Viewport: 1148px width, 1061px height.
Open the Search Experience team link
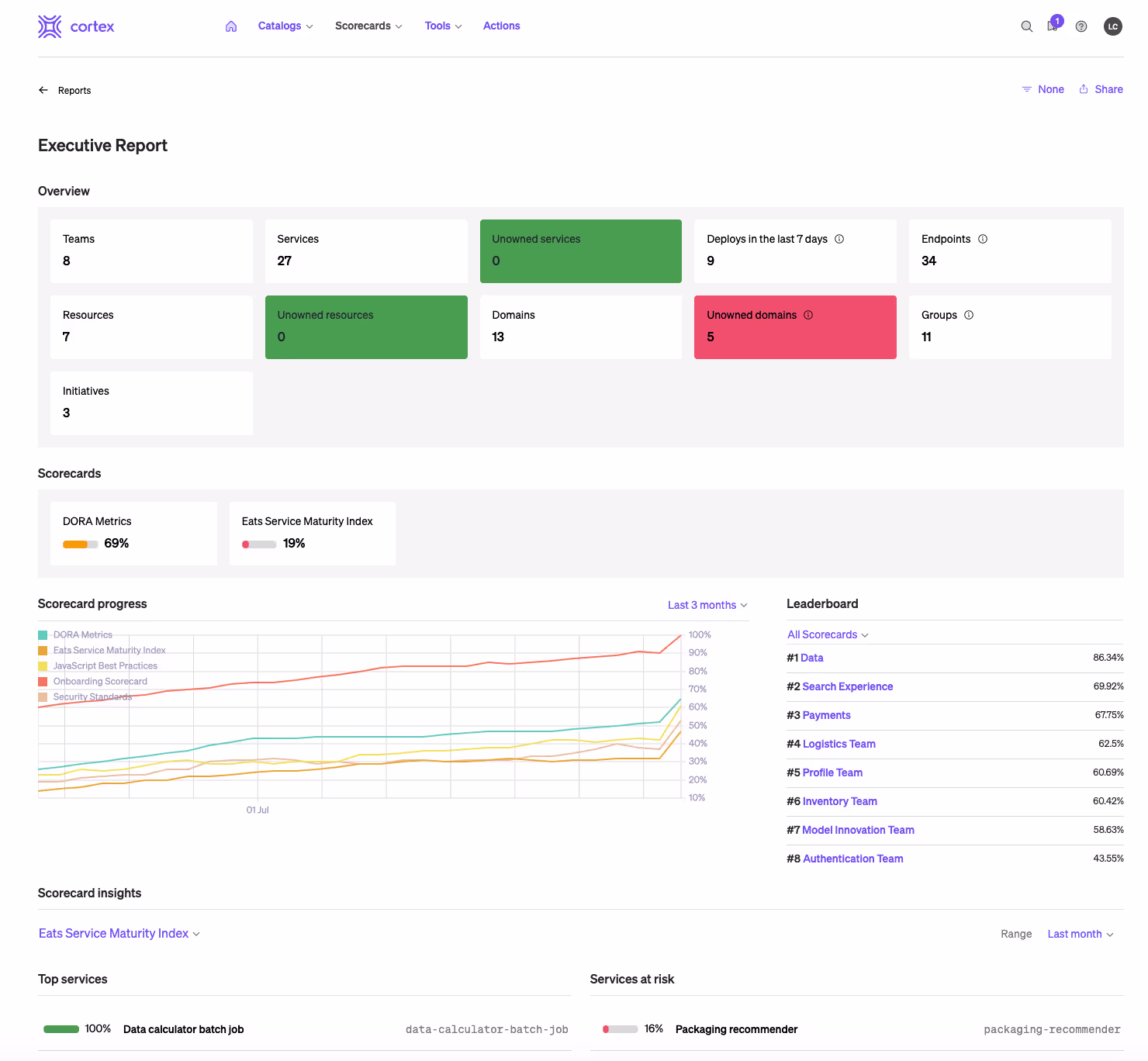(x=847, y=686)
